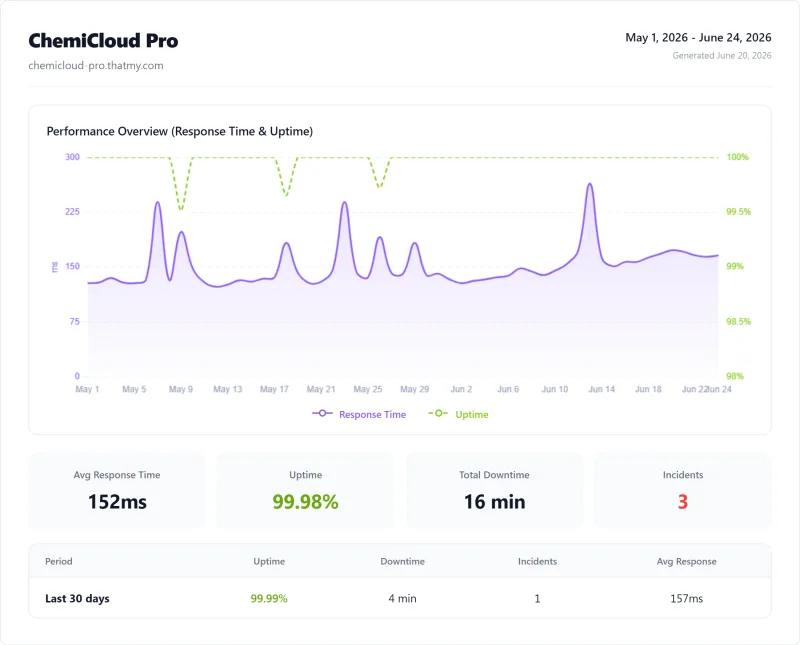Click the Total Downtime card label
This screenshot has height=645, width=800.
[x=494, y=475]
